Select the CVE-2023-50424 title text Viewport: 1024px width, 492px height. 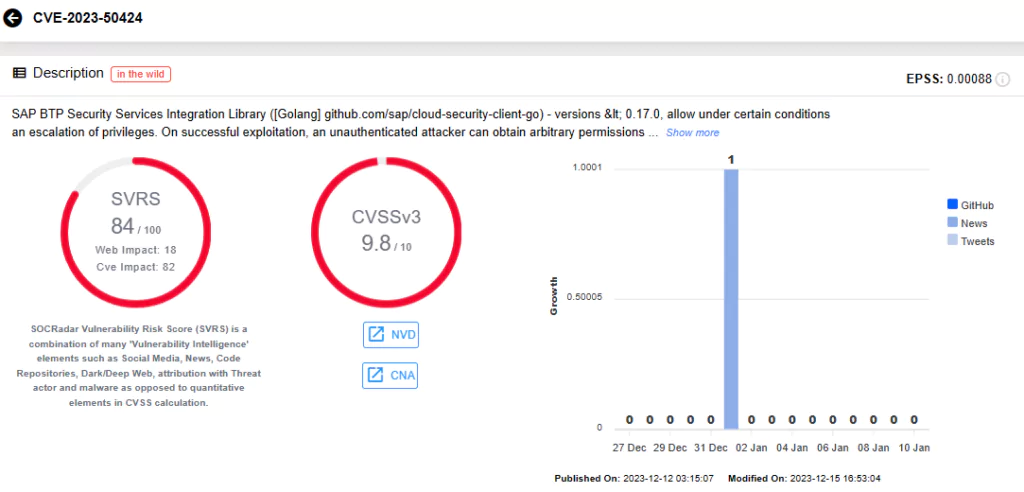[x=88, y=18]
